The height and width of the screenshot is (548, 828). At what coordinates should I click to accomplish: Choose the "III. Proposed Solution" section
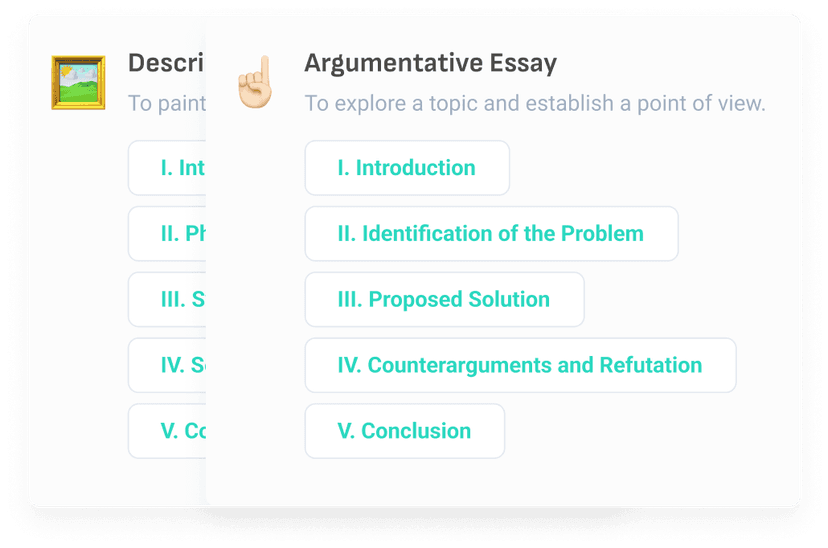click(444, 299)
